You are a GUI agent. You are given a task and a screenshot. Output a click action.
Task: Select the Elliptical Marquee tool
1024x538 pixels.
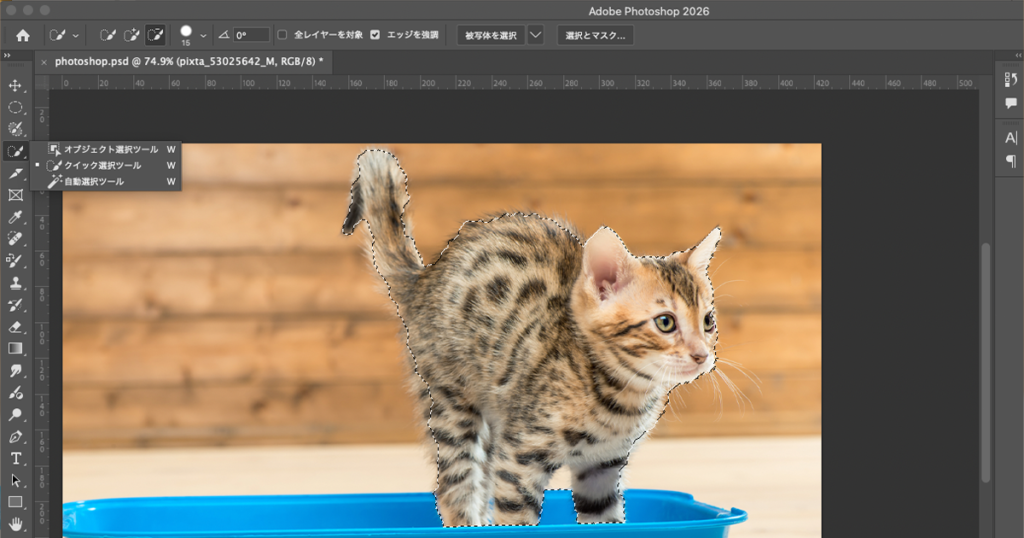click(x=15, y=107)
